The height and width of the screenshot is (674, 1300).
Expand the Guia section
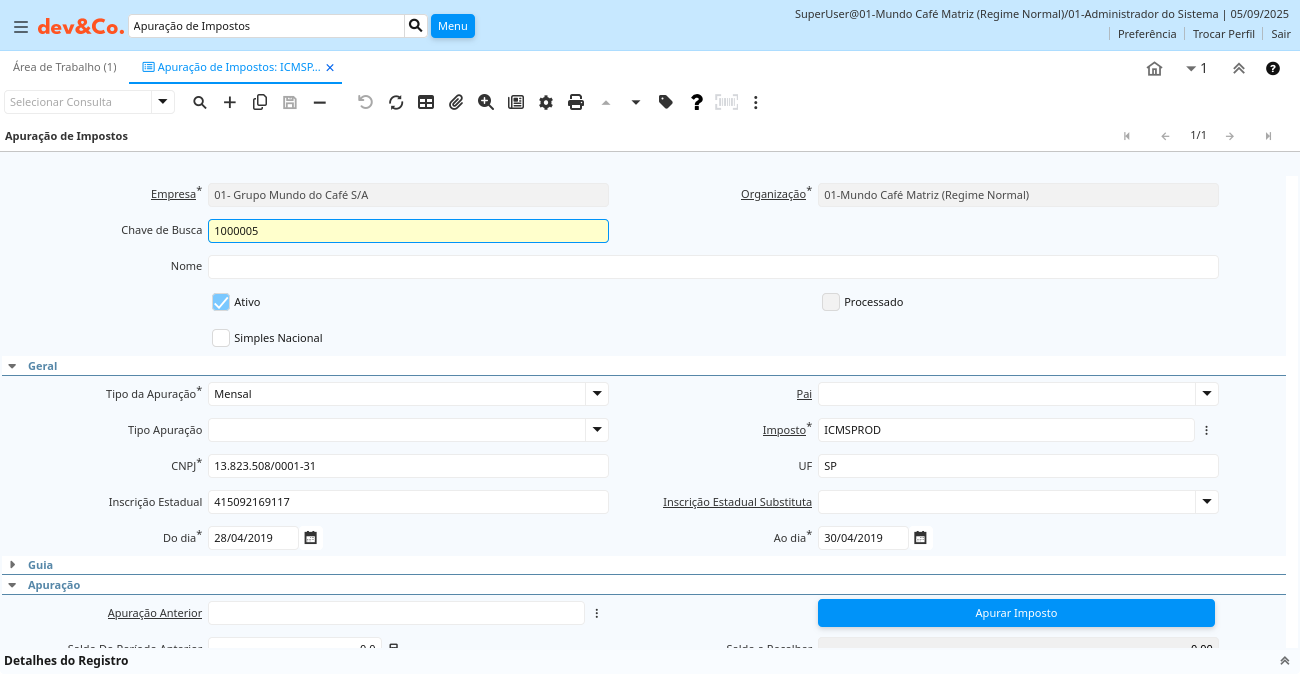13,565
